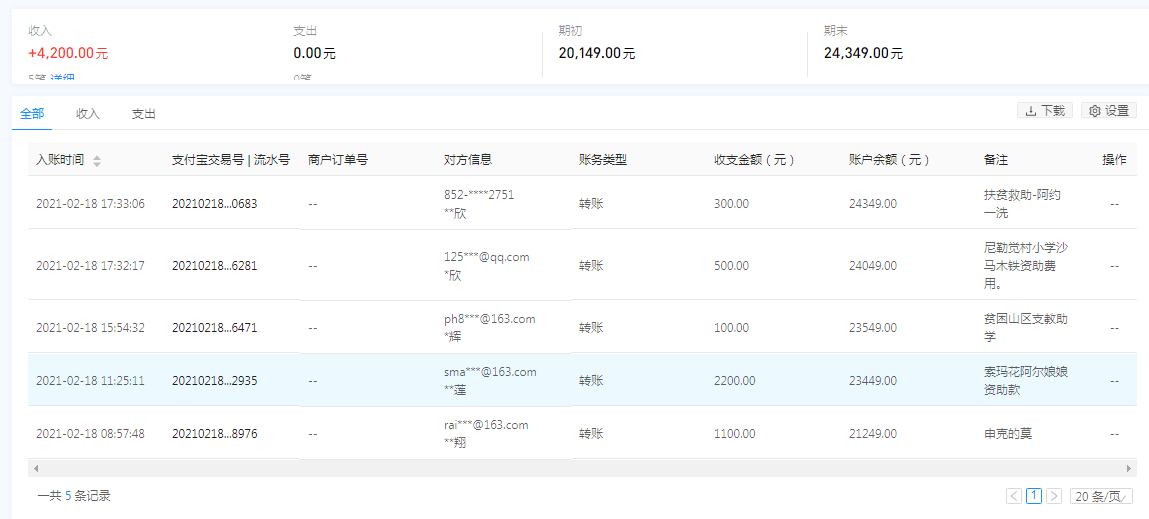
Task: Click the 下载 button
Action: point(1045,111)
